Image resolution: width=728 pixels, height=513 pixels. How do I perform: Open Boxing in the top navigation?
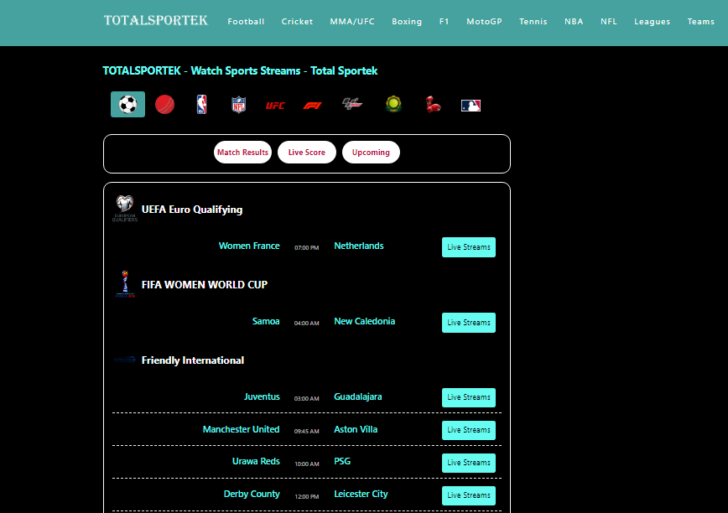tap(407, 21)
